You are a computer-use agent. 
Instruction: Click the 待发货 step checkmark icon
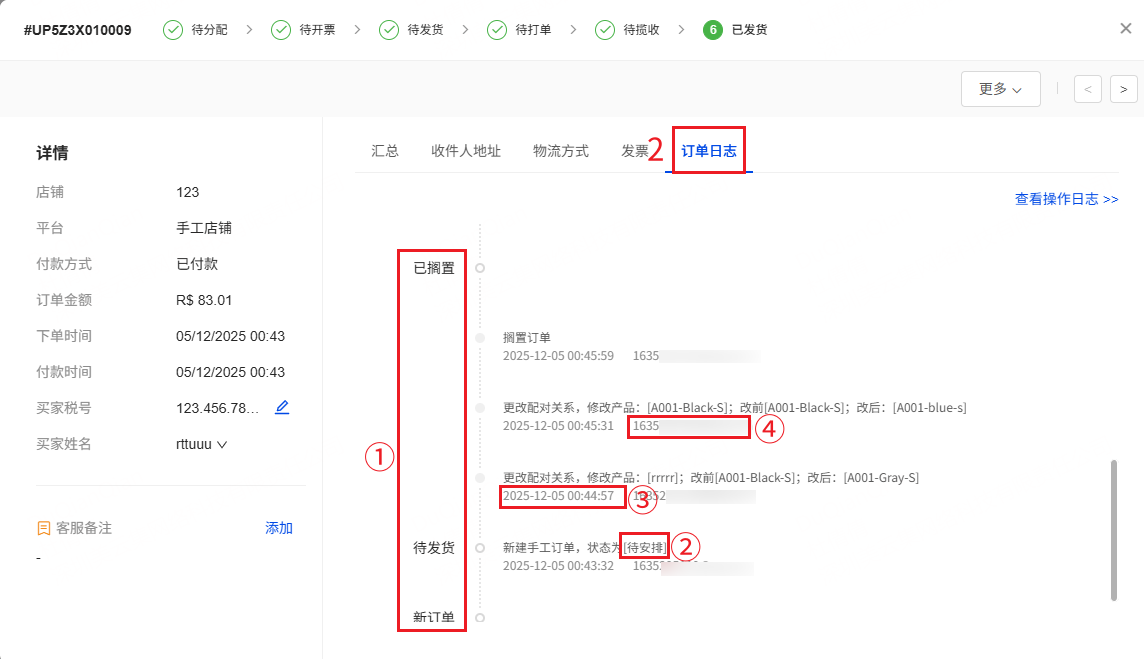click(389, 30)
